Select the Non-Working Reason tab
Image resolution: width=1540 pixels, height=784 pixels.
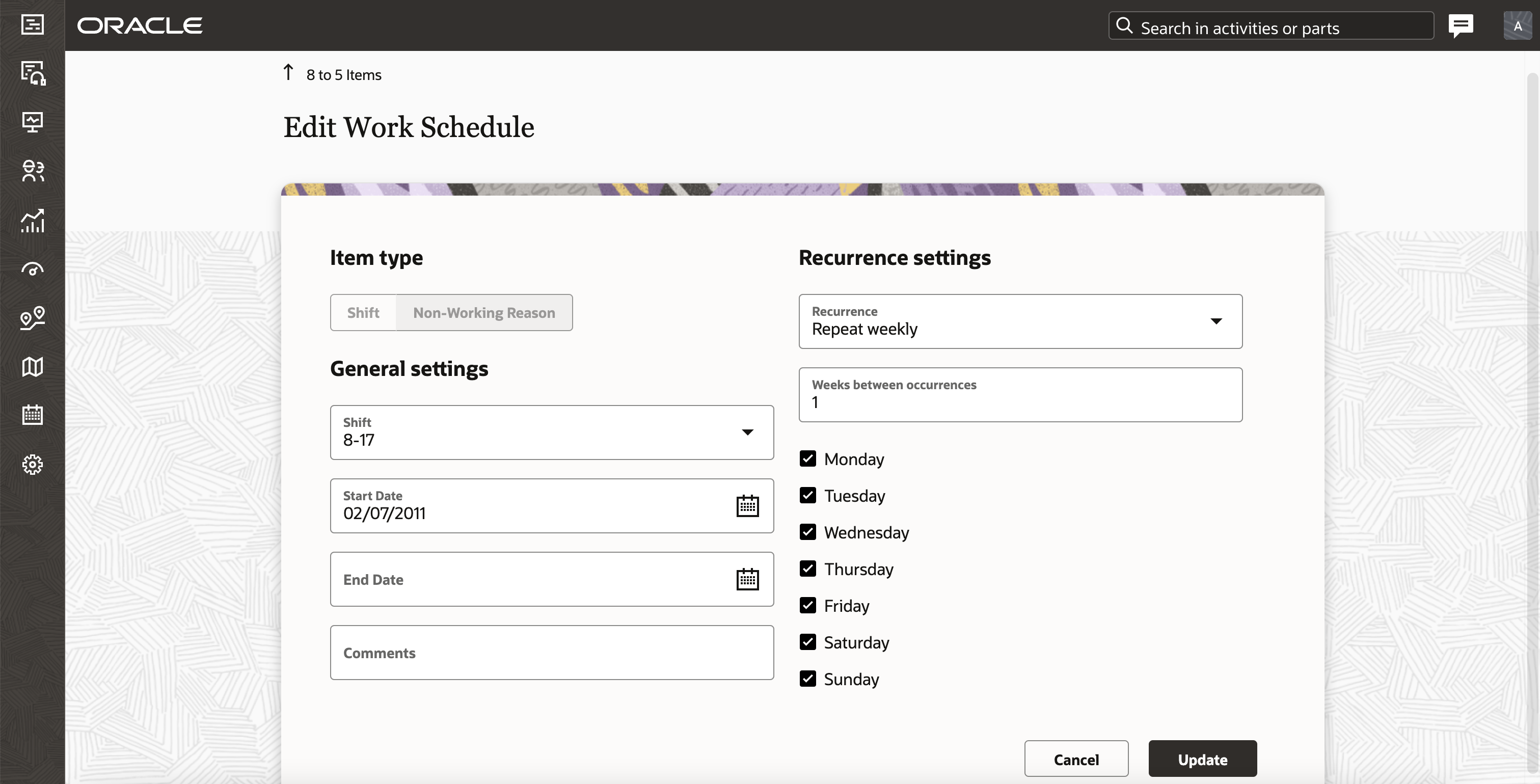[483, 313]
